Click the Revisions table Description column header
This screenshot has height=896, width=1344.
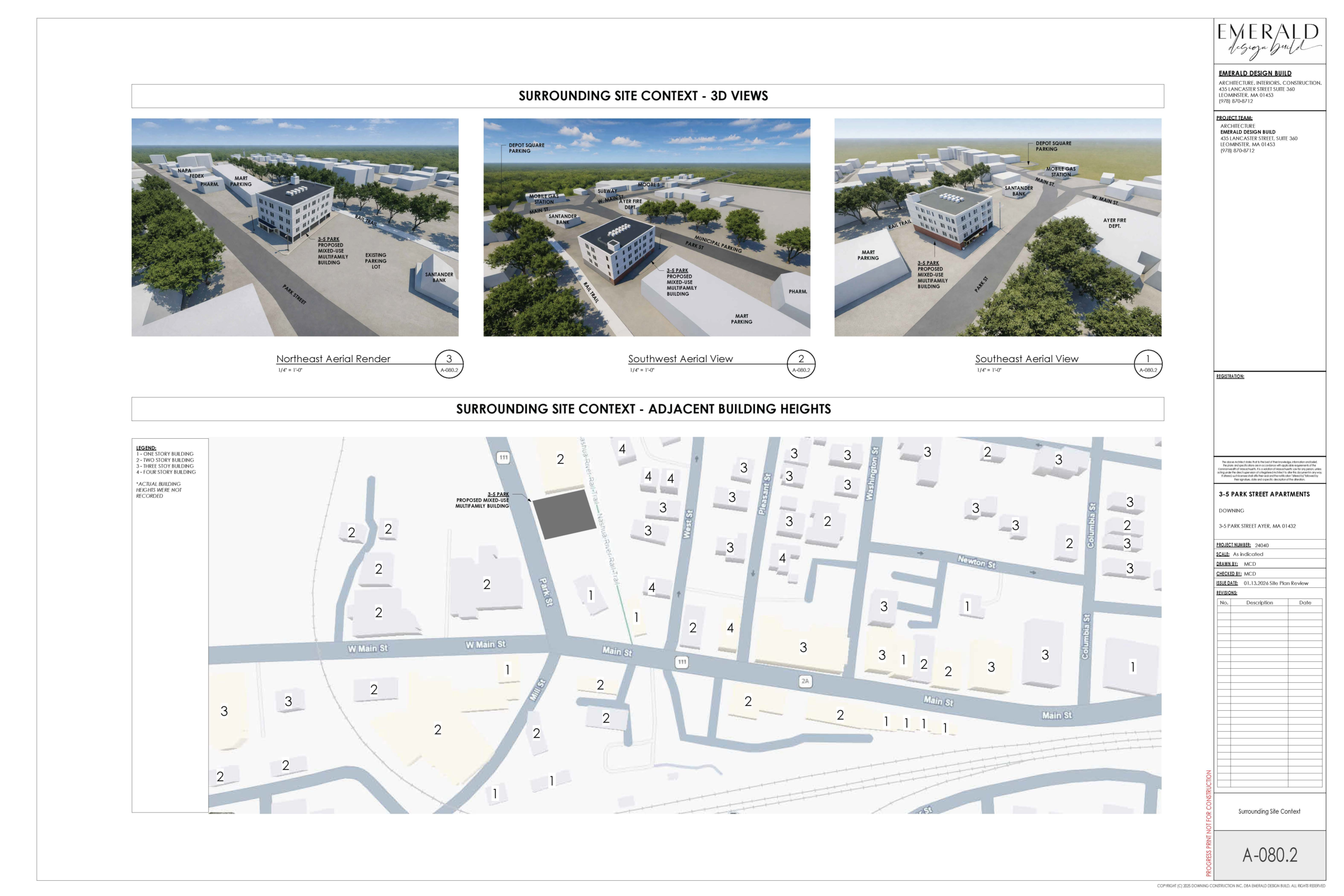[1259, 602]
